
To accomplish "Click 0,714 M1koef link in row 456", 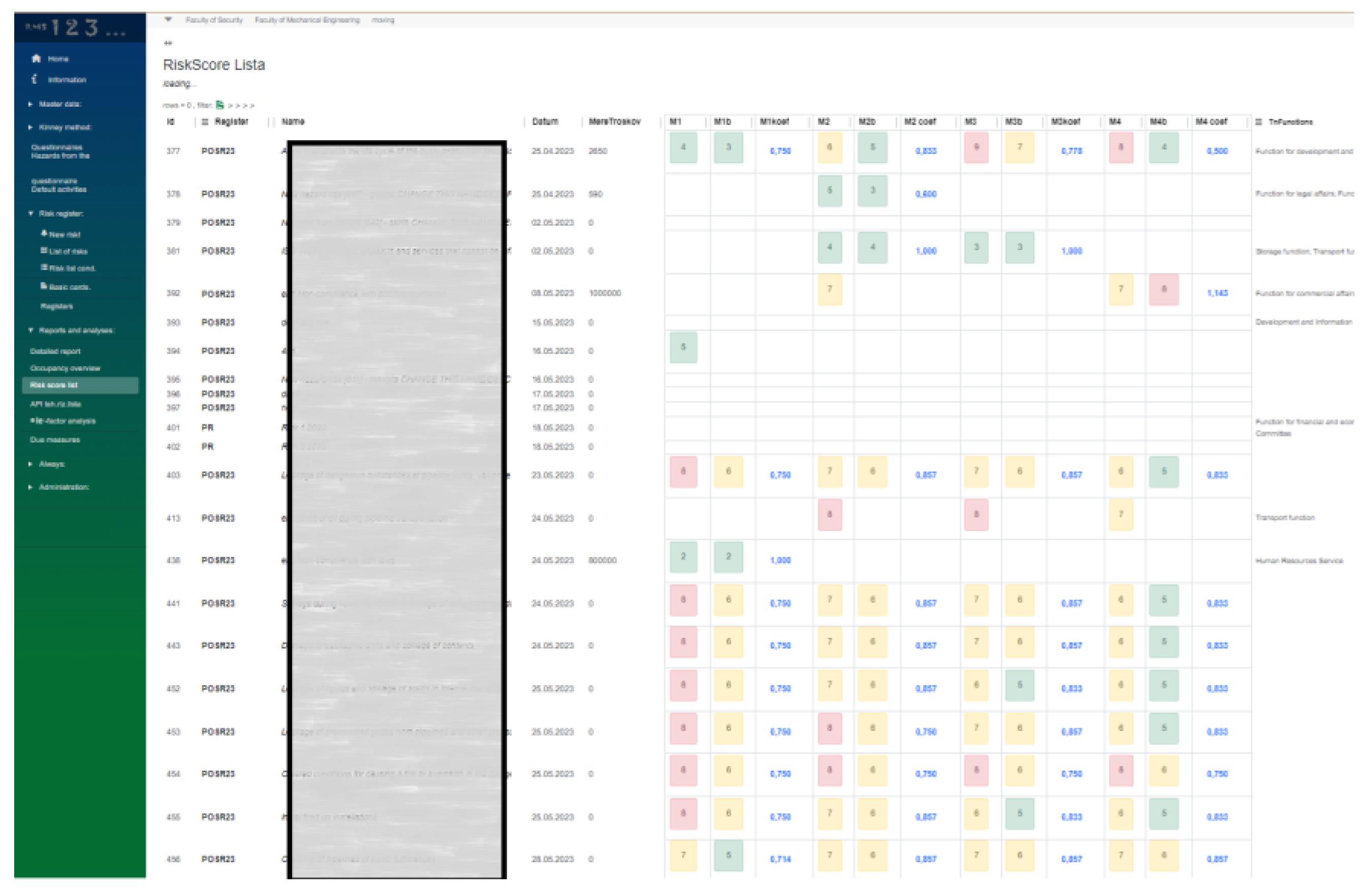I will coord(780,859).
